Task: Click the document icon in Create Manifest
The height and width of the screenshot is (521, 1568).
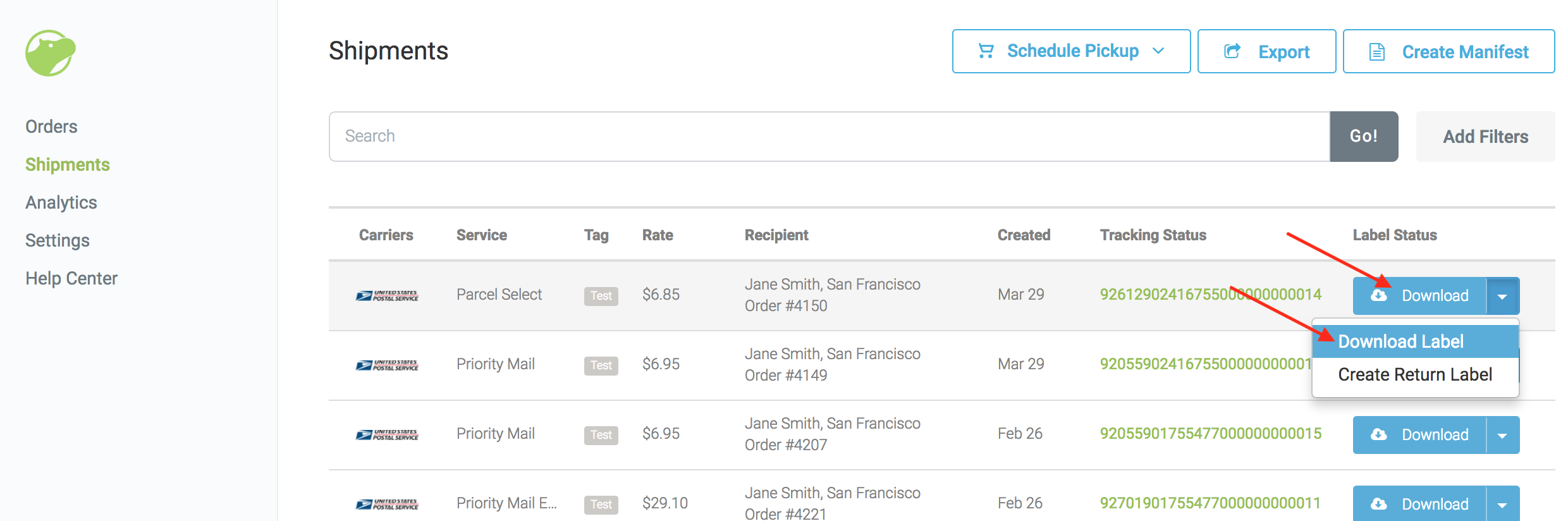Action: (x=1377, y=51)
